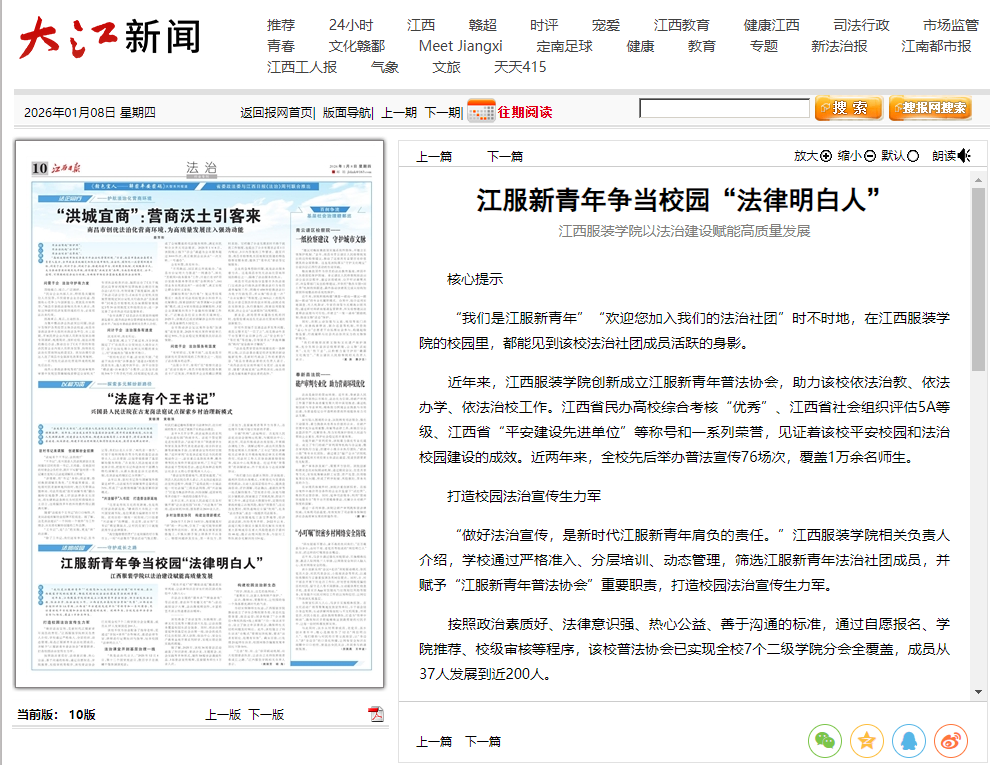This screenshot has width=1000, height=765.
Task: Click the 朗读 speaker icon
Action: pyautogui.click(x=964, y=156)
